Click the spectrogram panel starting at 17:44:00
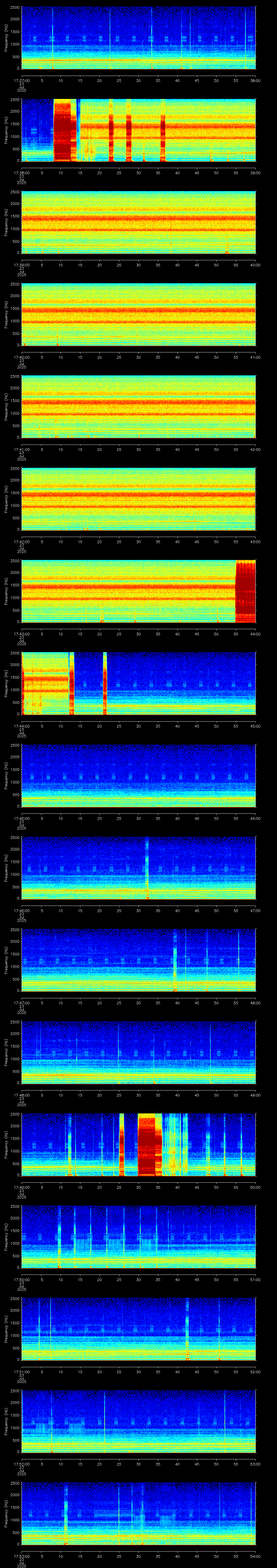The image size is (277, 1568). click(x=139, y=683)
